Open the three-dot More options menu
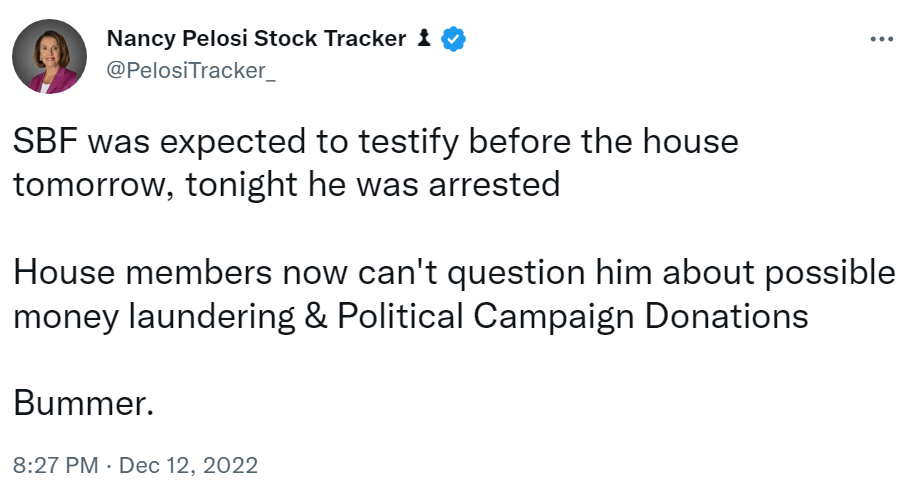 (881, 39)
